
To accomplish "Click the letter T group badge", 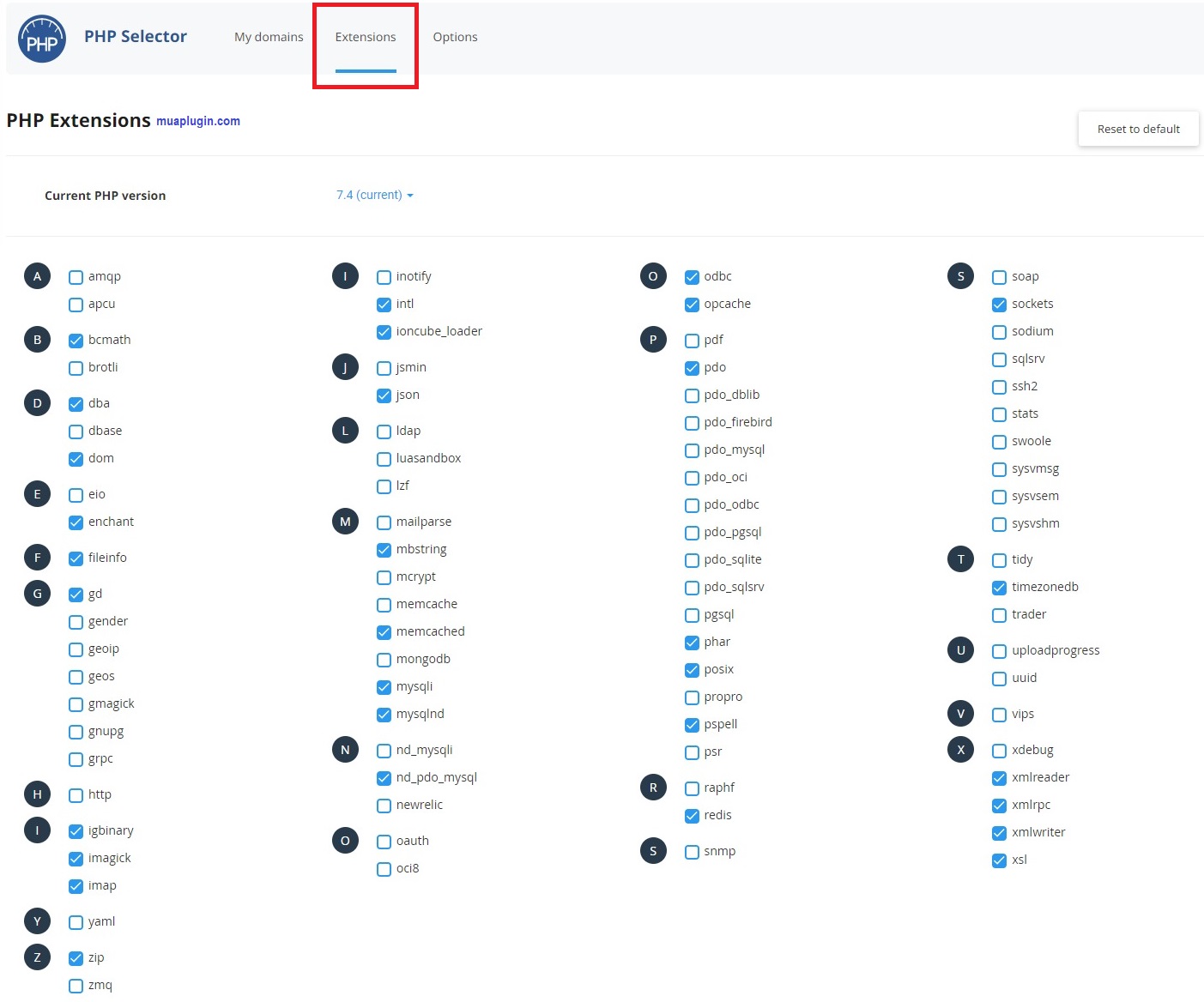I will tap(960, 559).
